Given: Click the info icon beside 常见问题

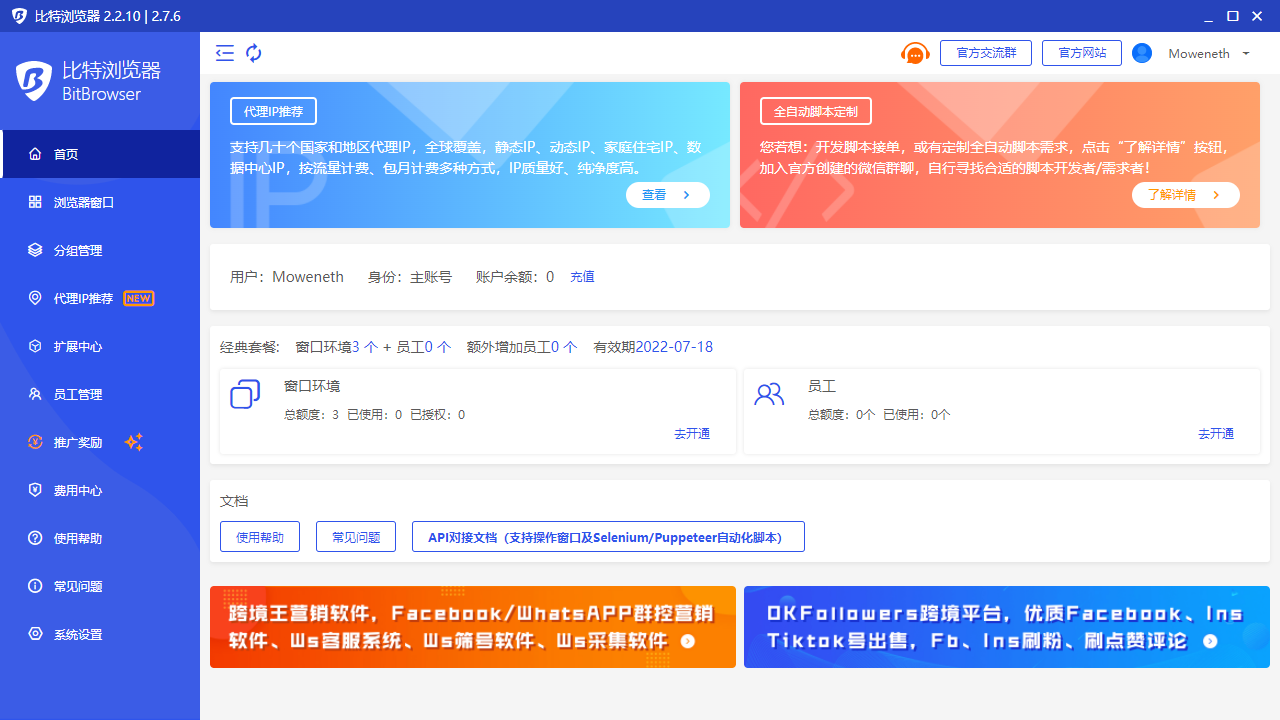Looking at the screenshot, I should tap(35, 586).
